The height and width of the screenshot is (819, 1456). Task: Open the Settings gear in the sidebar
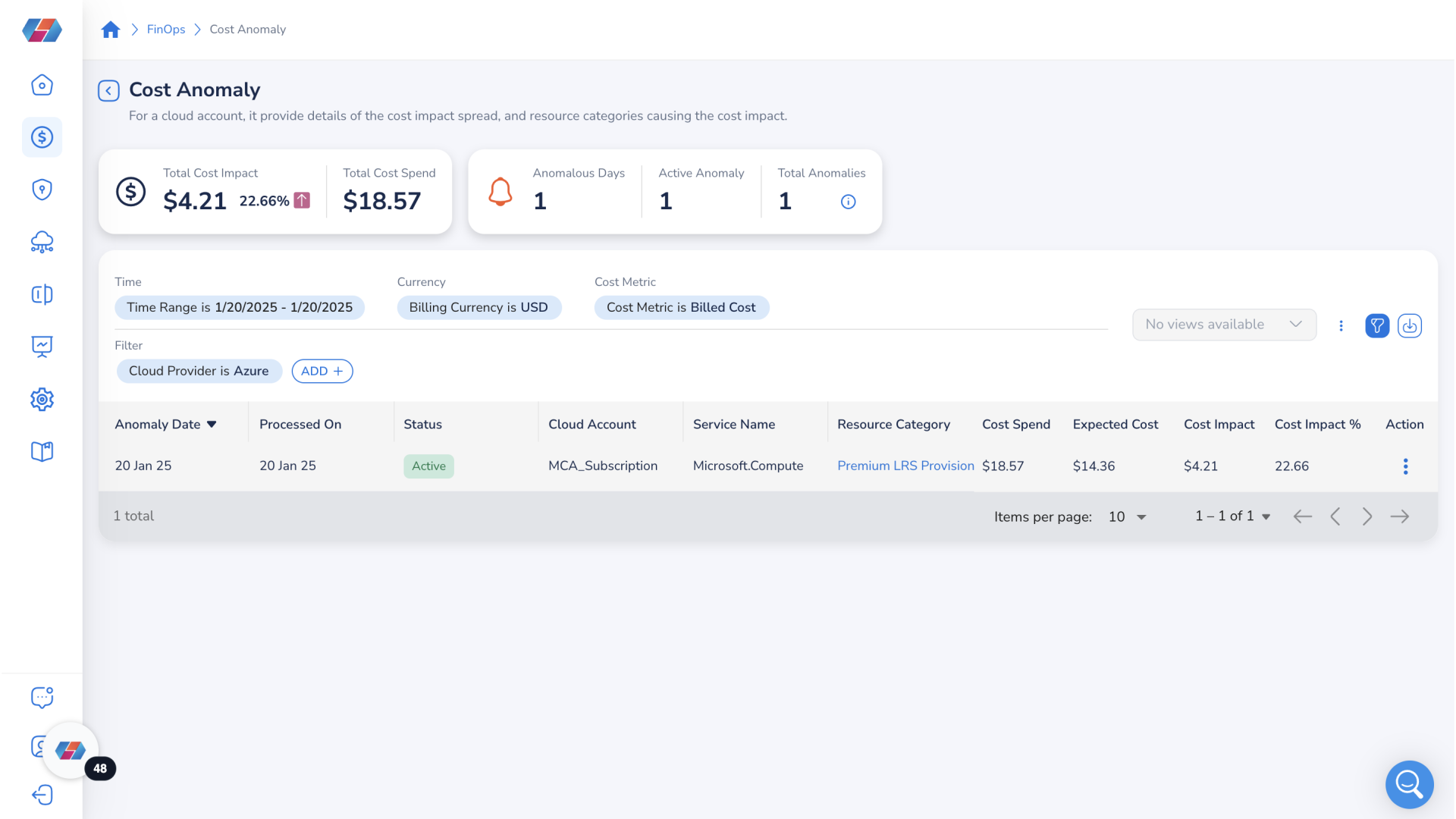(x=42, y=399)
